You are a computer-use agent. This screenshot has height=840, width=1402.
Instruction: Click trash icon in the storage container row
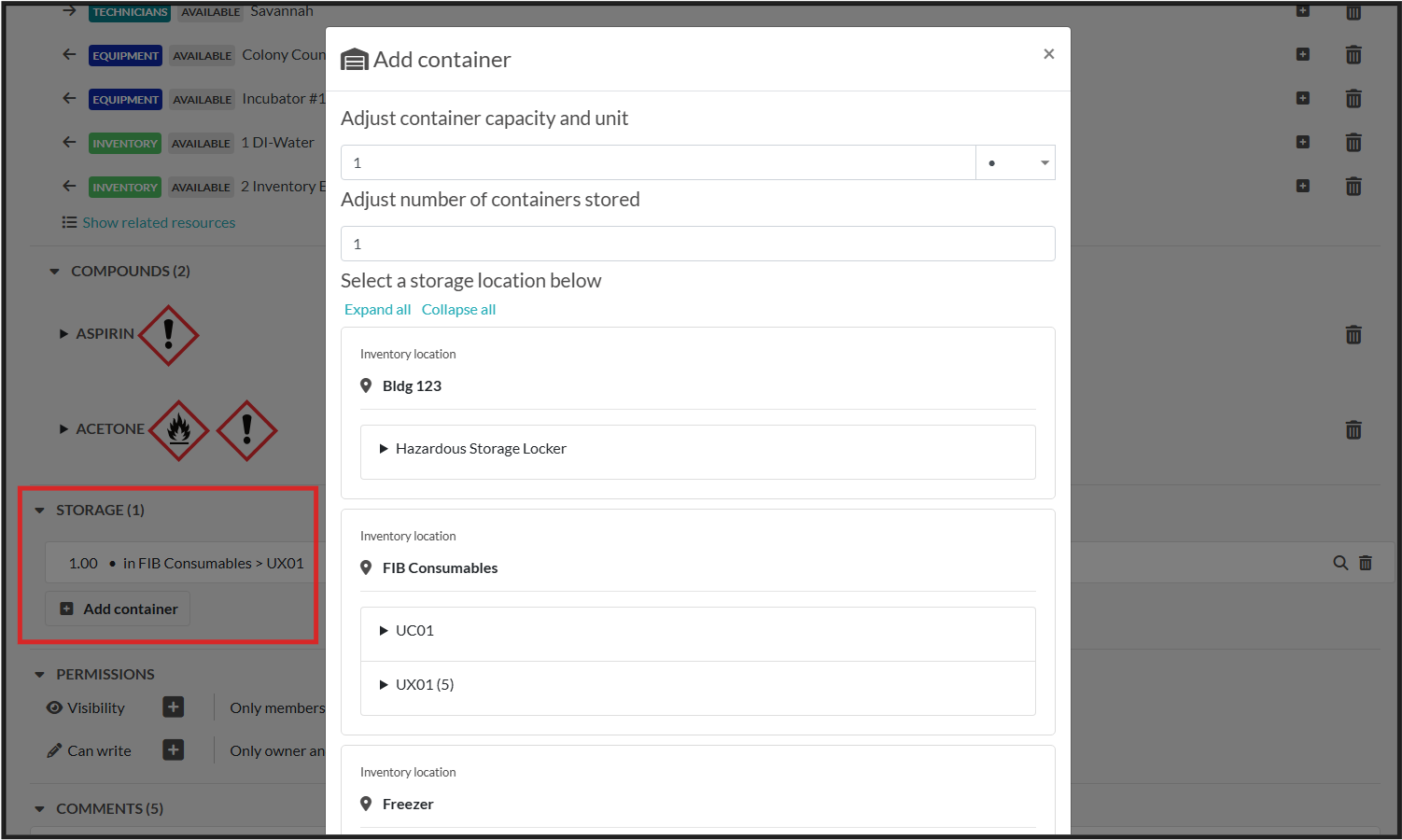click(x=1366, y=563)
